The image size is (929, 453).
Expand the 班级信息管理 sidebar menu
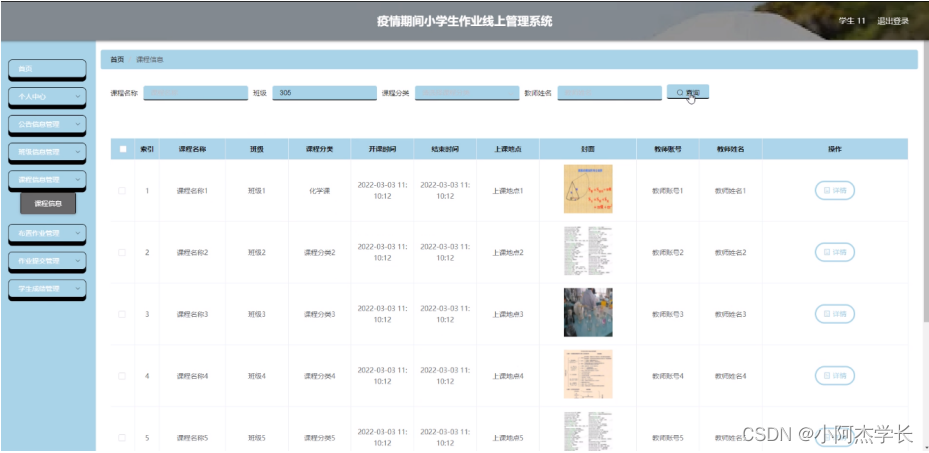tap(47, 152)
